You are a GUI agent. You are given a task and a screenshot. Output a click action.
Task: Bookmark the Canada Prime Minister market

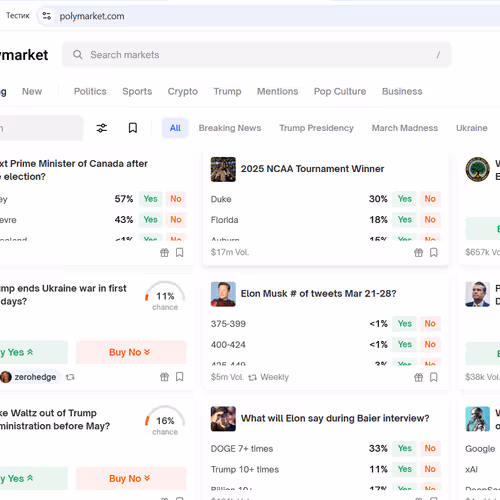[179, 253]
